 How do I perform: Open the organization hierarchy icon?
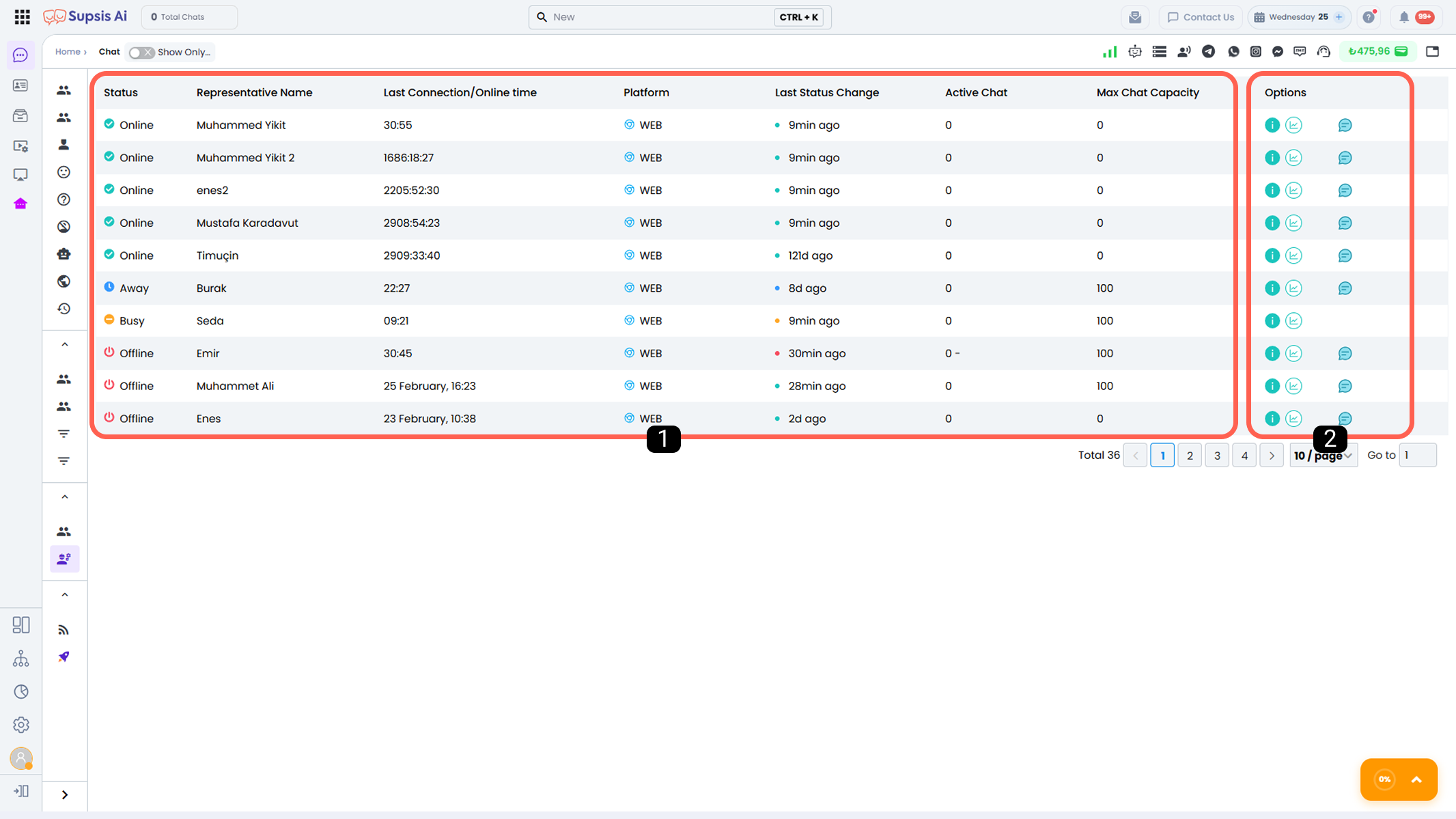point(21,658)
